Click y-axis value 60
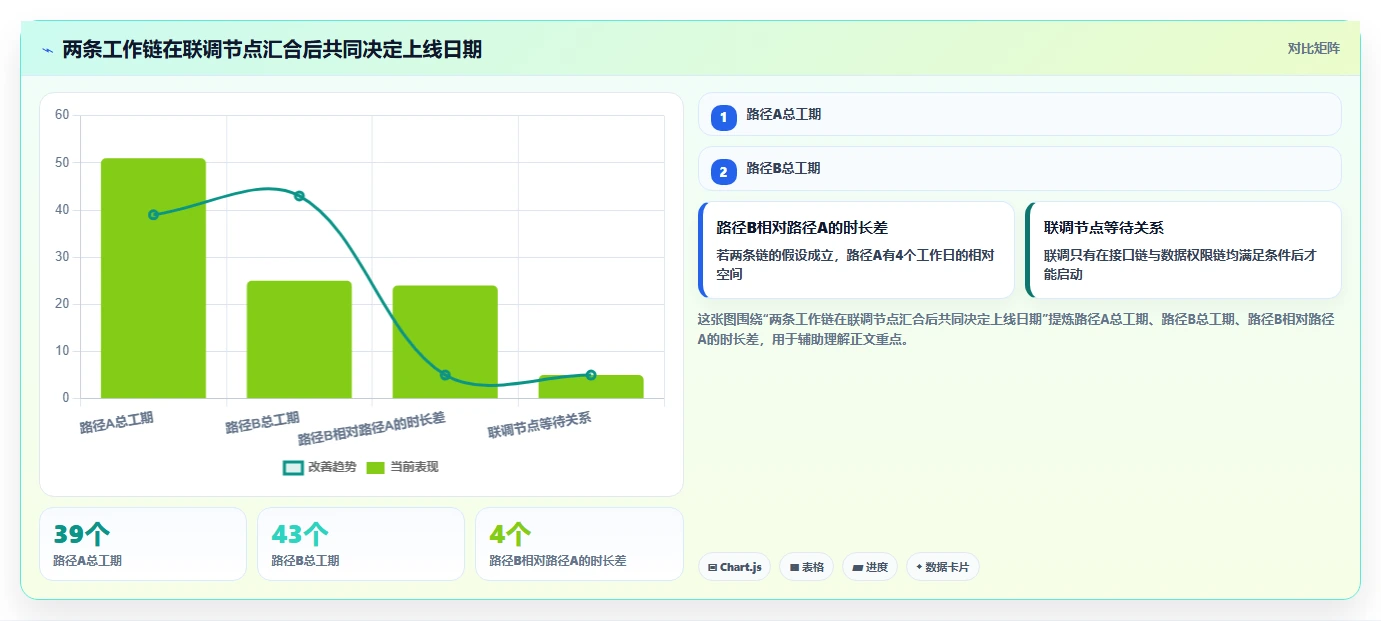The height and width of the screenshot is (621, 1381). 61,115
